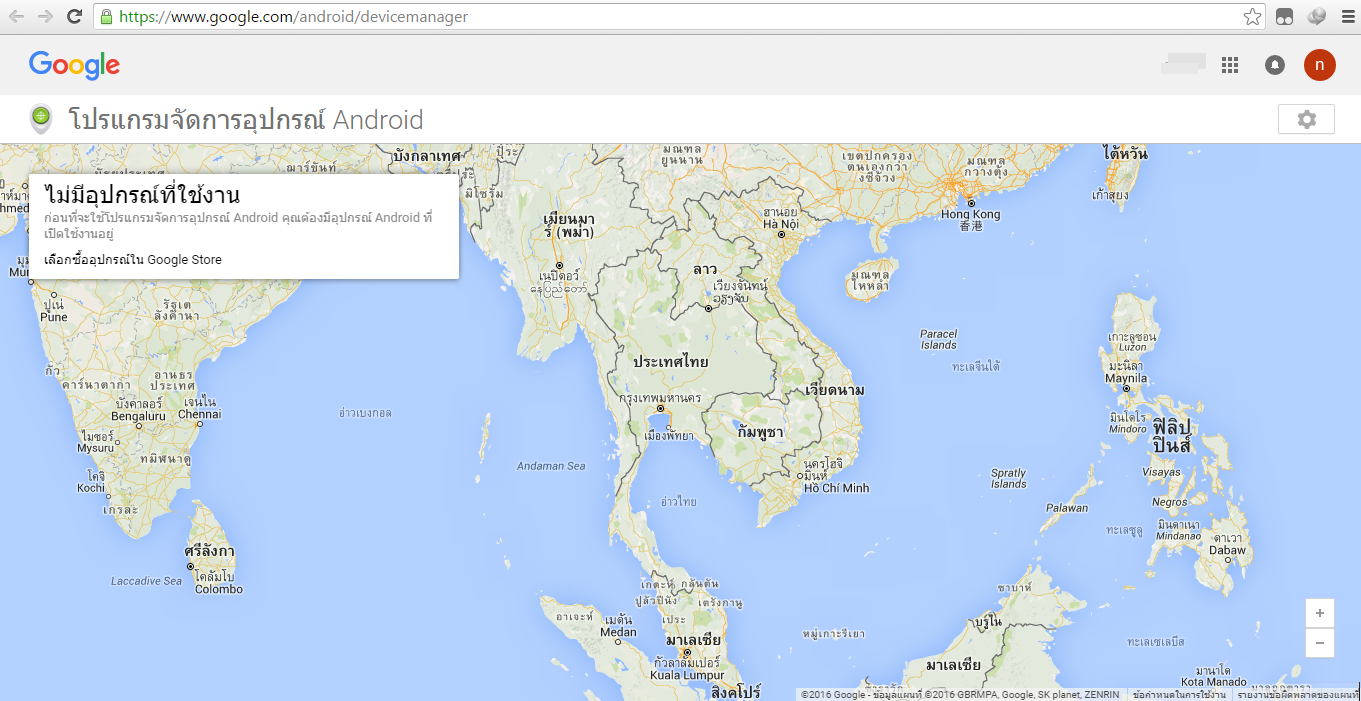This screenshot has width=1361, height=701.
Task: Click the Dabaw city label
Action: pos(1227,550)
